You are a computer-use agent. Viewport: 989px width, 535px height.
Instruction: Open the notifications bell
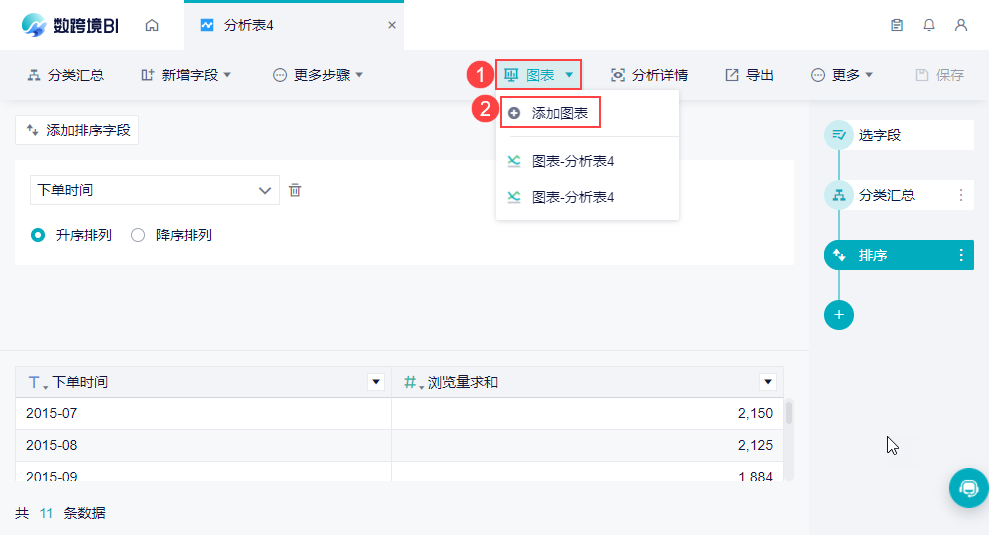[x=929, y=25]
